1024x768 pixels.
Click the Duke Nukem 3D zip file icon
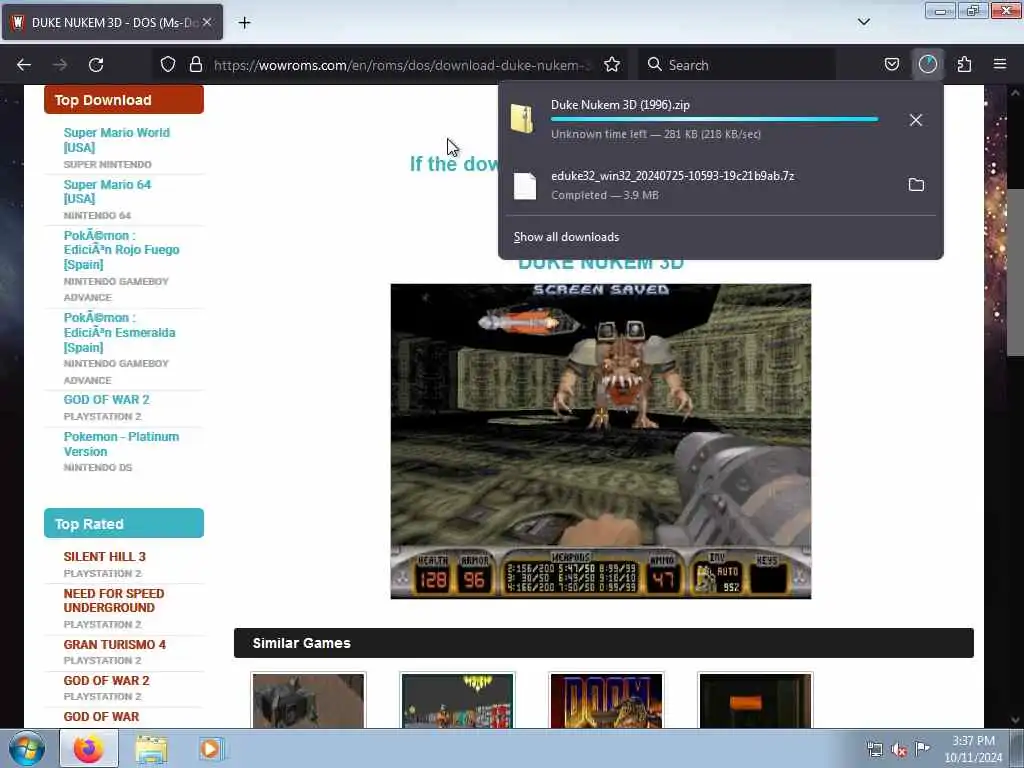(x=522, y=118)
